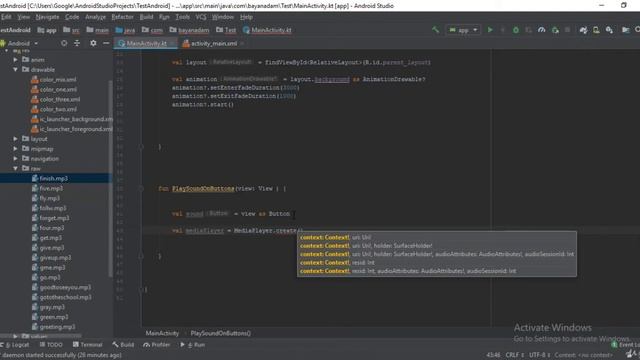The width and height of the screenshot is (640, 360).
Task: Open the Profile app gauge icon
Action: [542, 30]
